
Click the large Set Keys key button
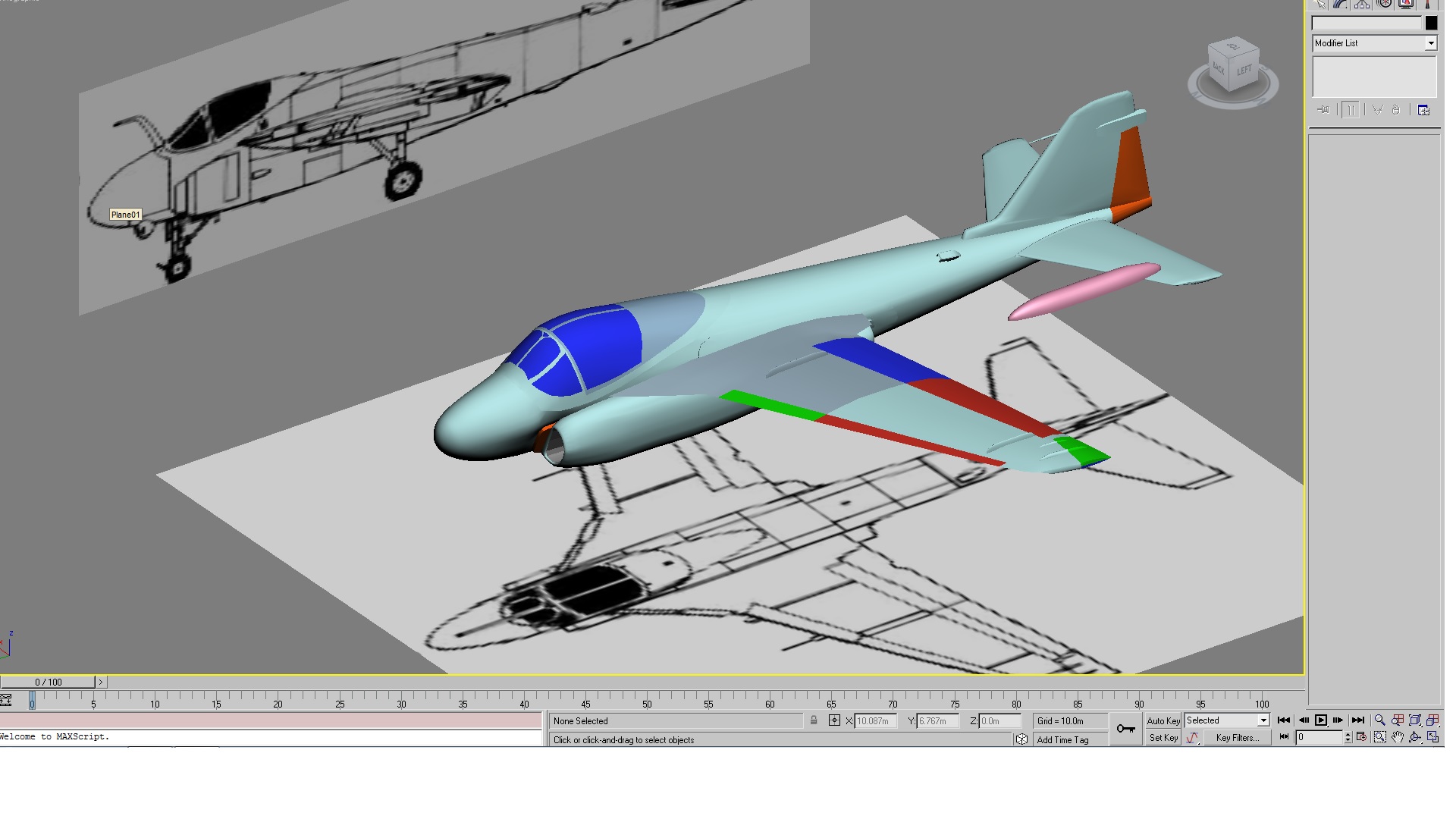[1126, 729]
